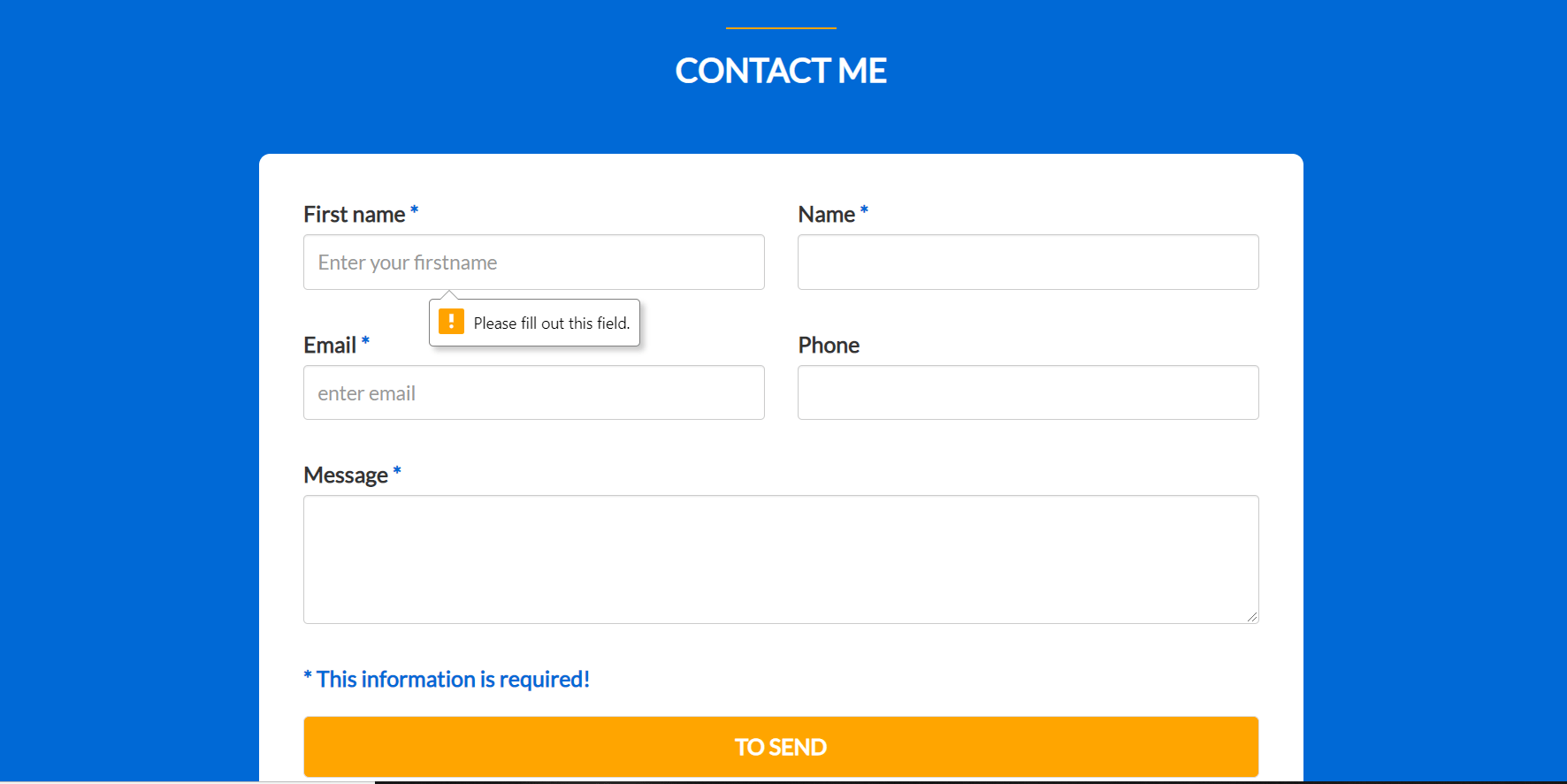Click the asterisk next to First name

point(414,212)
